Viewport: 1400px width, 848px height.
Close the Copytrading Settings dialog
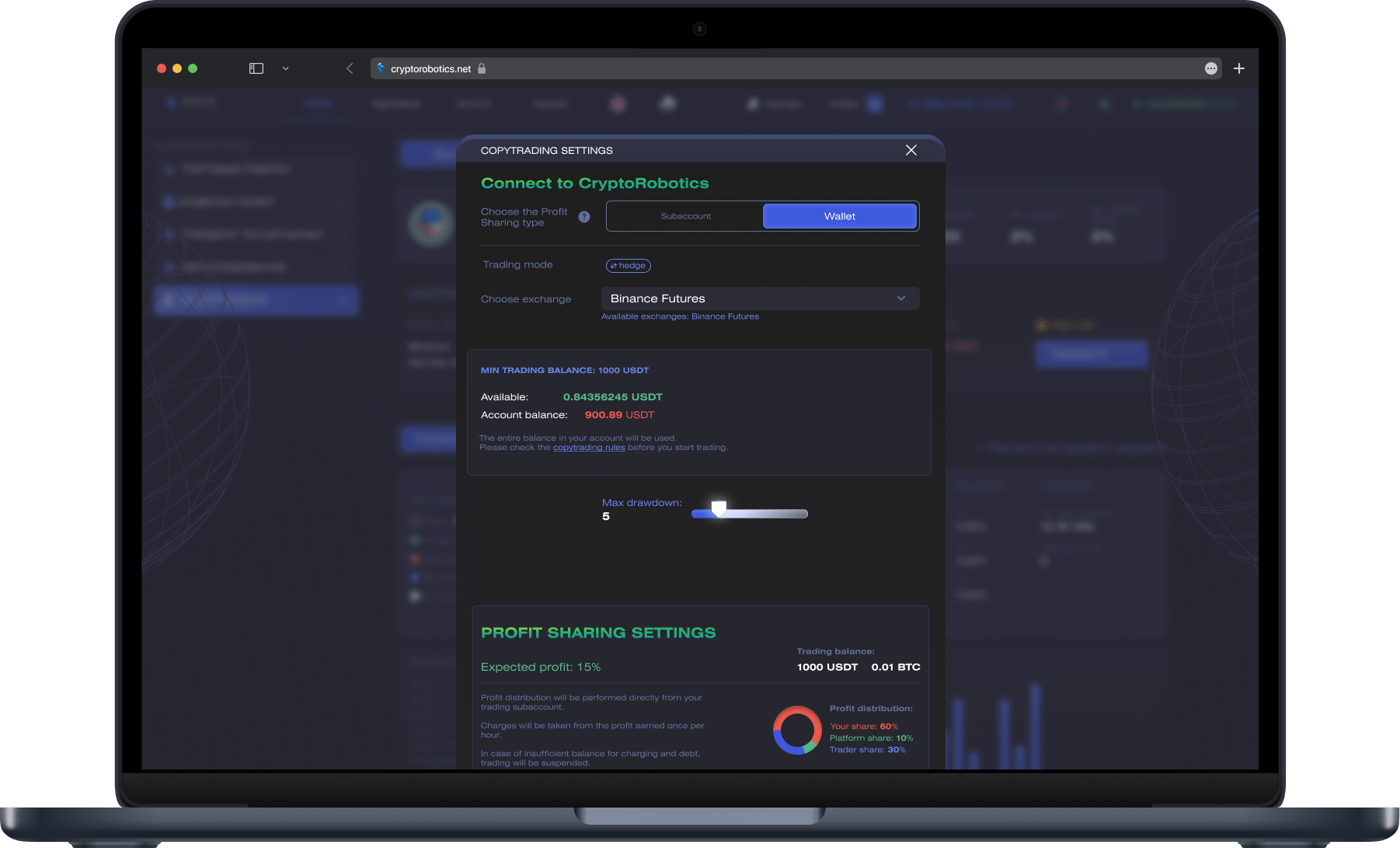911,150
